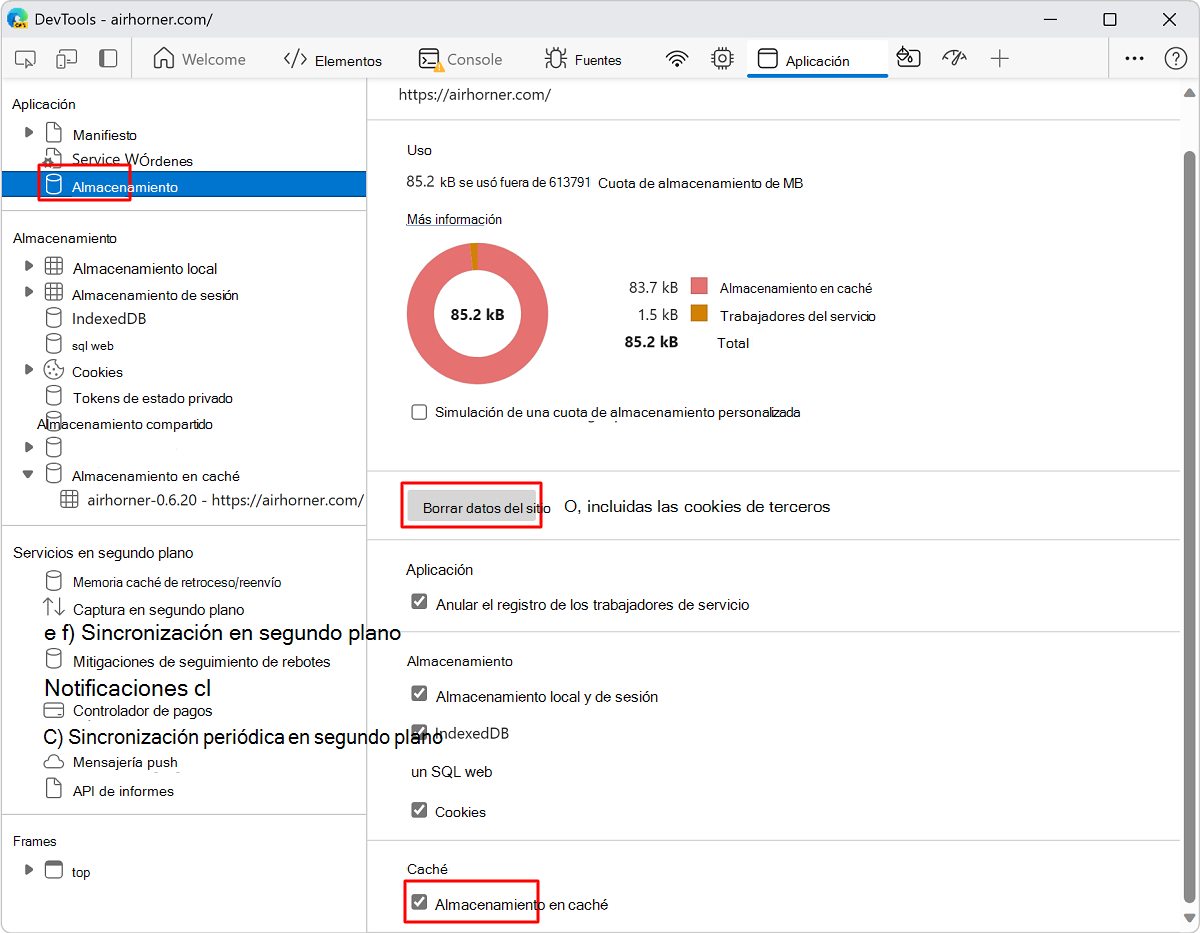Open the more options ellipsis menu
The height and width of the screenshot is (933, 1200).
coord(1134,59)
